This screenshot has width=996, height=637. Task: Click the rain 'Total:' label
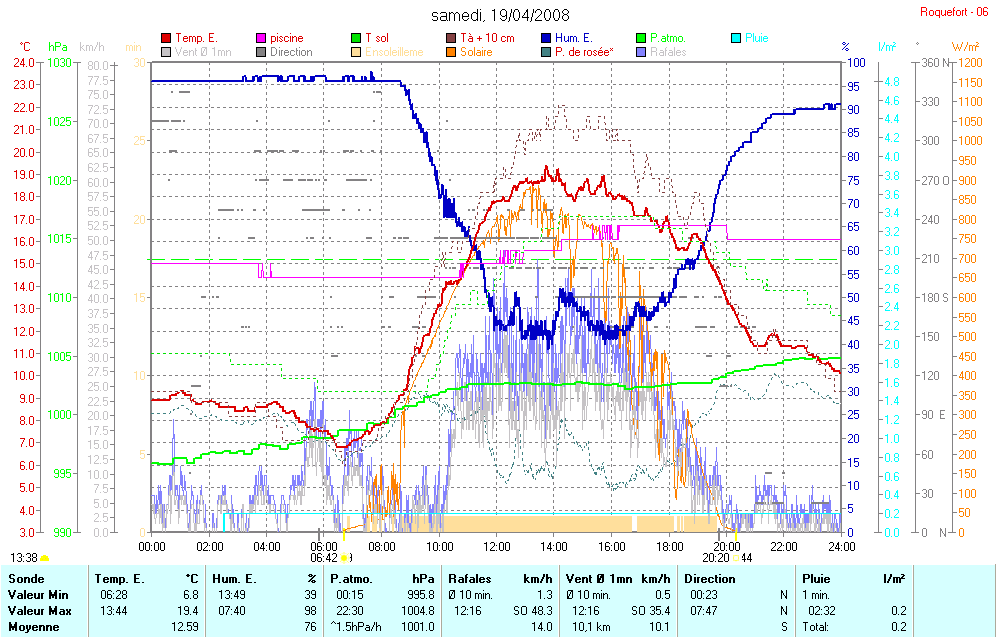(x=816, y=627)
